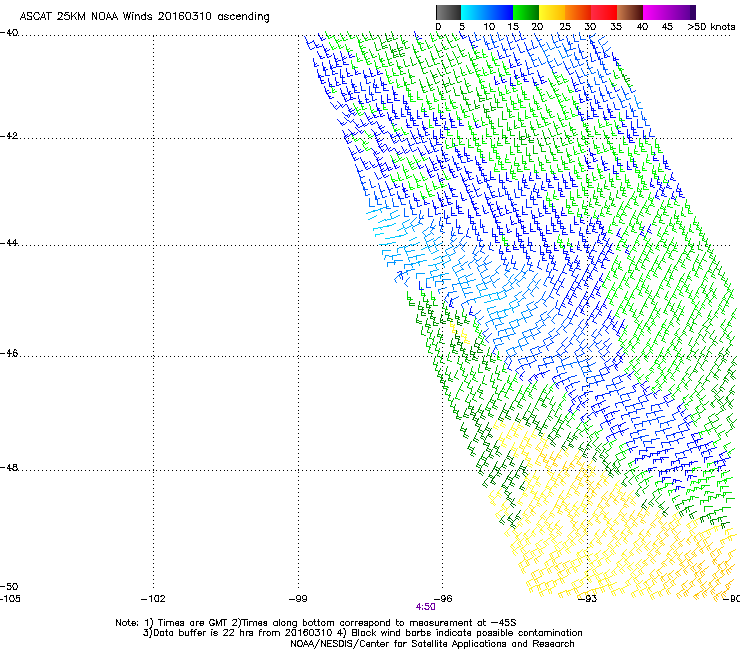Click the note line starting 'Note: 1) Times are GMT'
The image size is (740, 650).
point(316,623)
